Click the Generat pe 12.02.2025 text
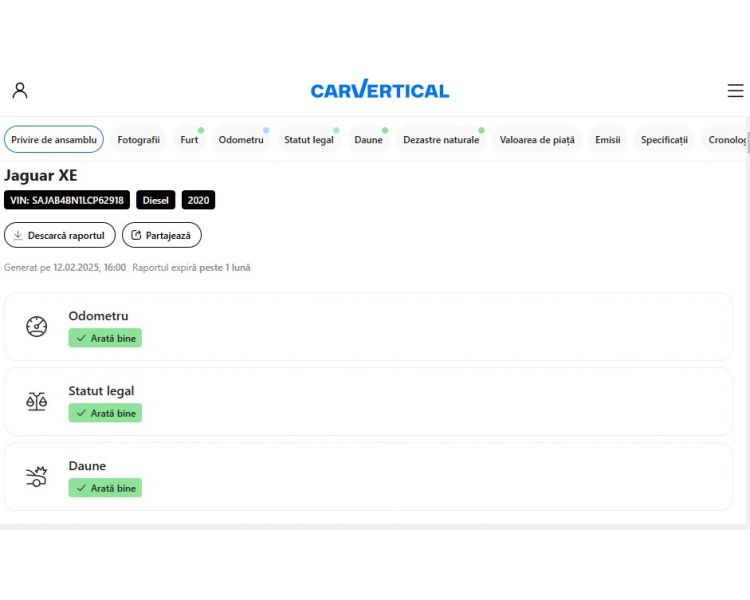This screenshot has width=750, height=600. (65, 267)
